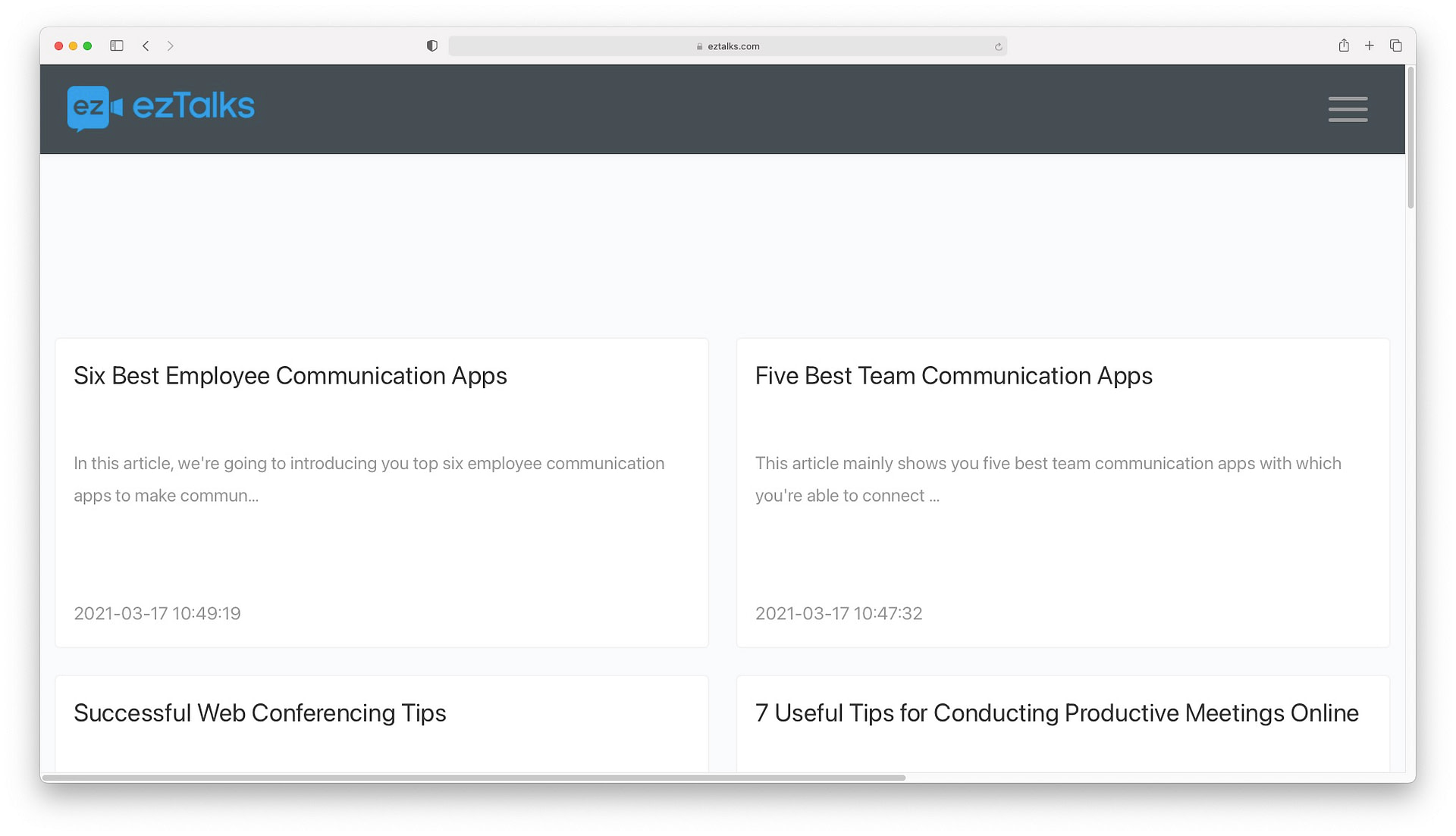Image resolution: width=1456 pixels, height=836 pixels.
Task: Maximize the Safari window
Action: 88,46
